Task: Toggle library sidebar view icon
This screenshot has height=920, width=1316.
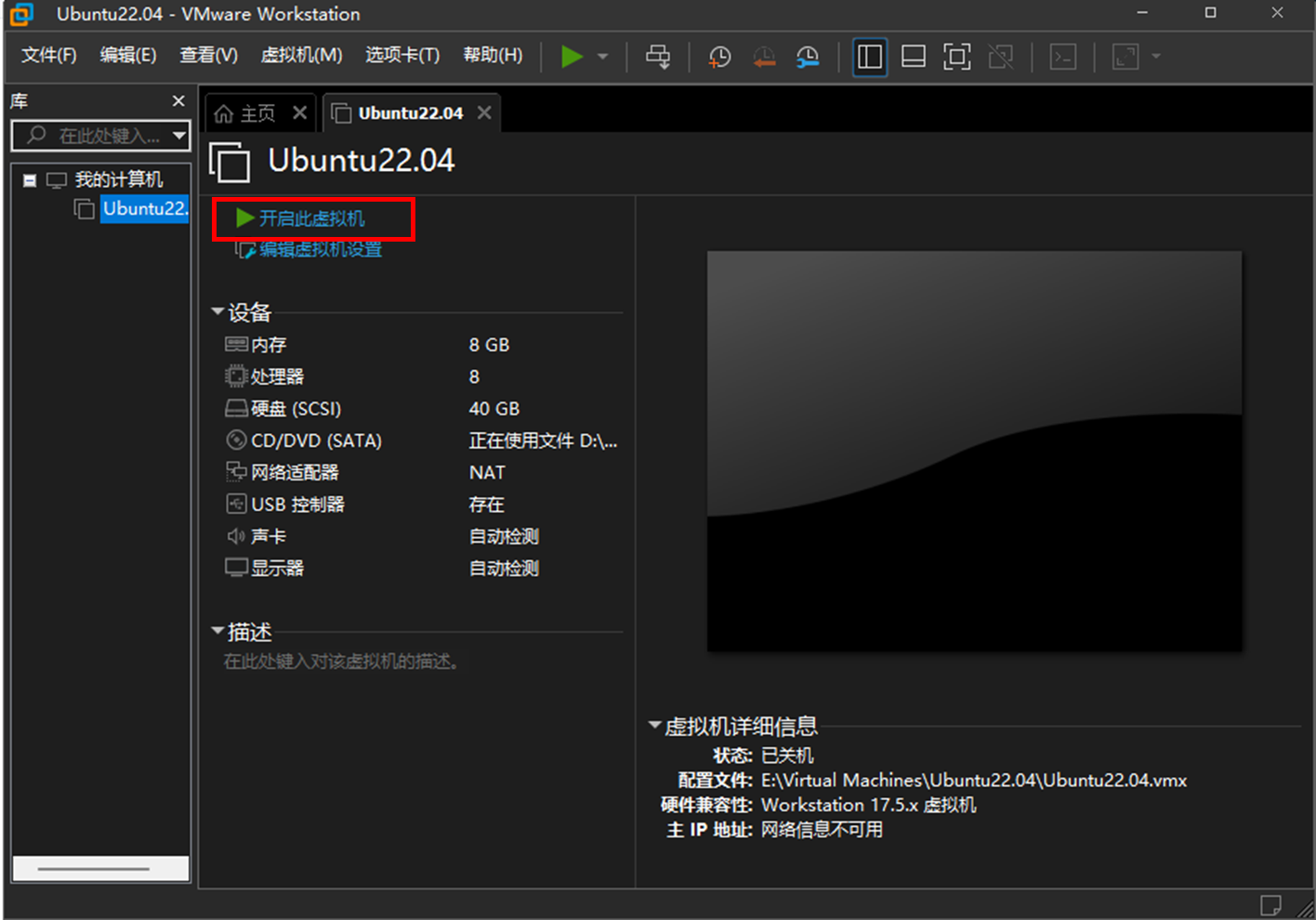Action: pyautogui.click(x=870, y=57)
